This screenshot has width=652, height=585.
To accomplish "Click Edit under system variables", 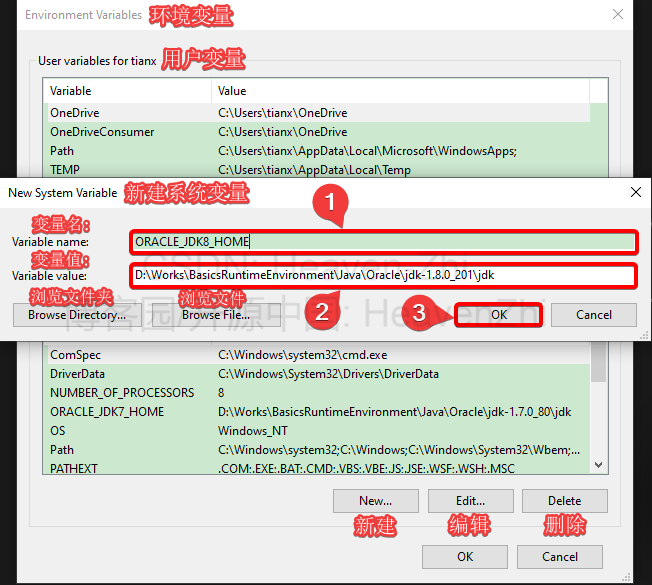I will click(x=471, y=501).
